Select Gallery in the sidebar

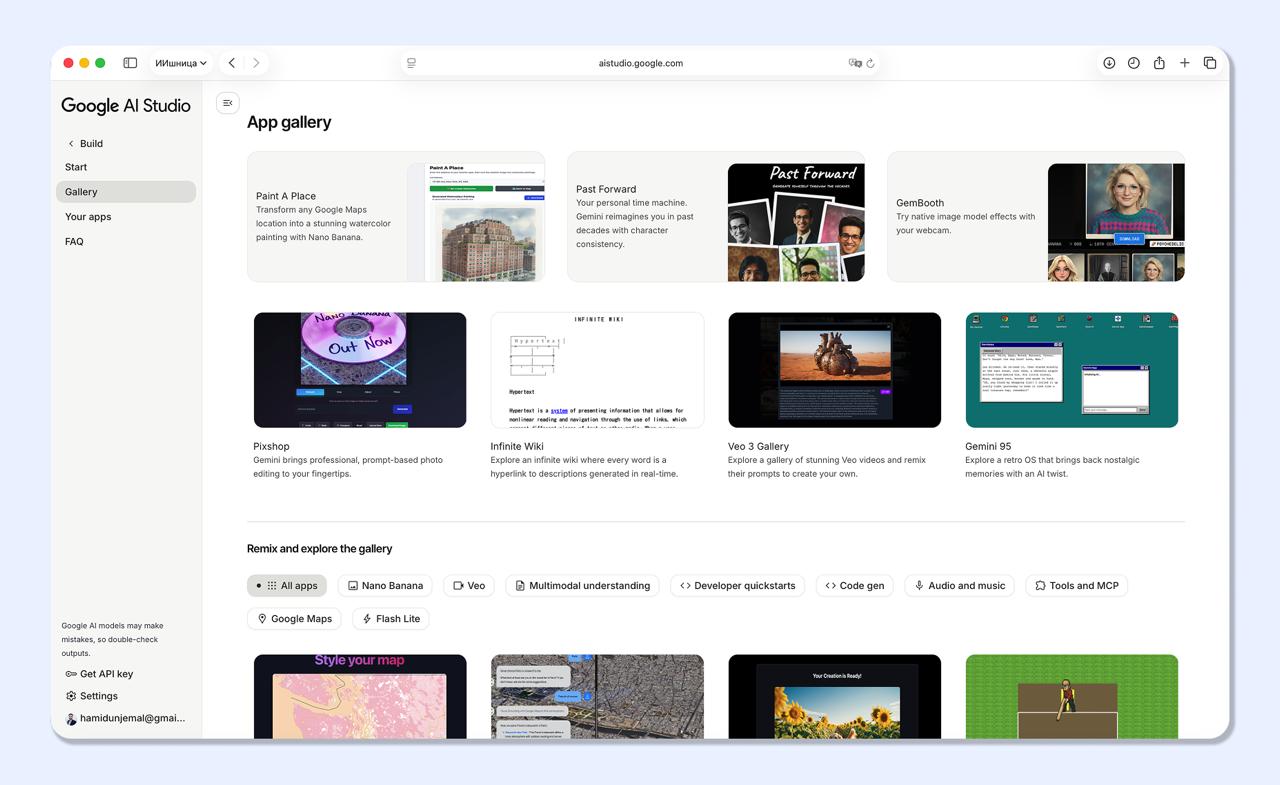(126, 192)
